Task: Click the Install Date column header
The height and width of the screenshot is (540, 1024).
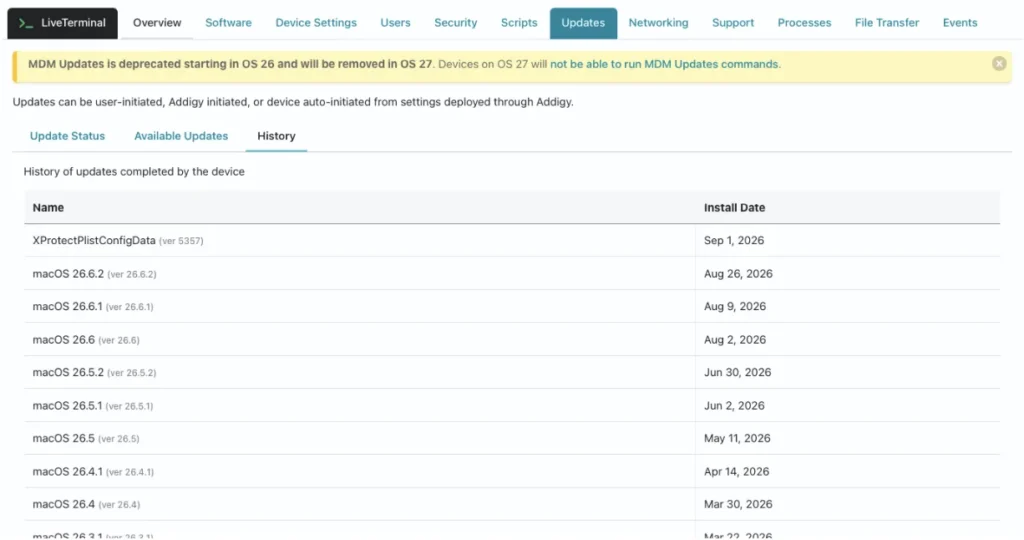Action: click(x=734, y=208)
